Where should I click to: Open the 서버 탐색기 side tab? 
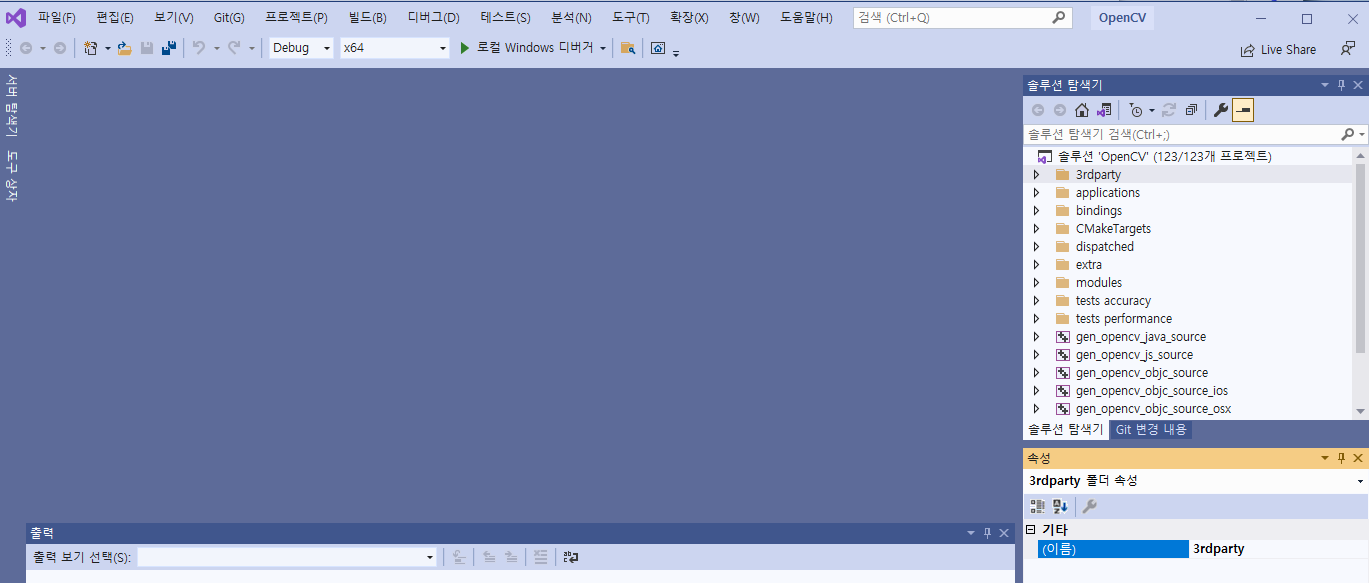point(12,106)
